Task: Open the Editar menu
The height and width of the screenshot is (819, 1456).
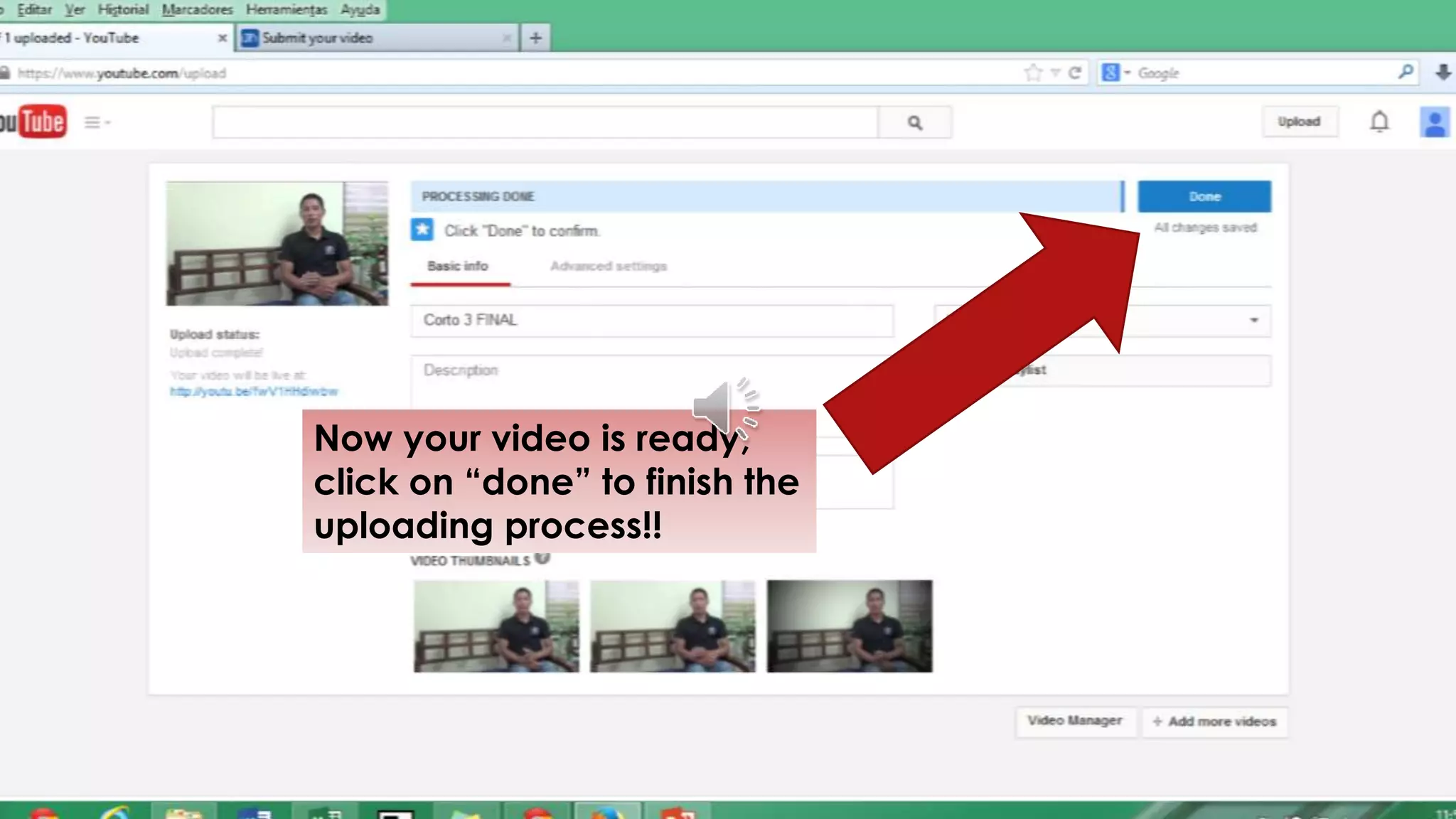Action: click(x=34, y=9)
